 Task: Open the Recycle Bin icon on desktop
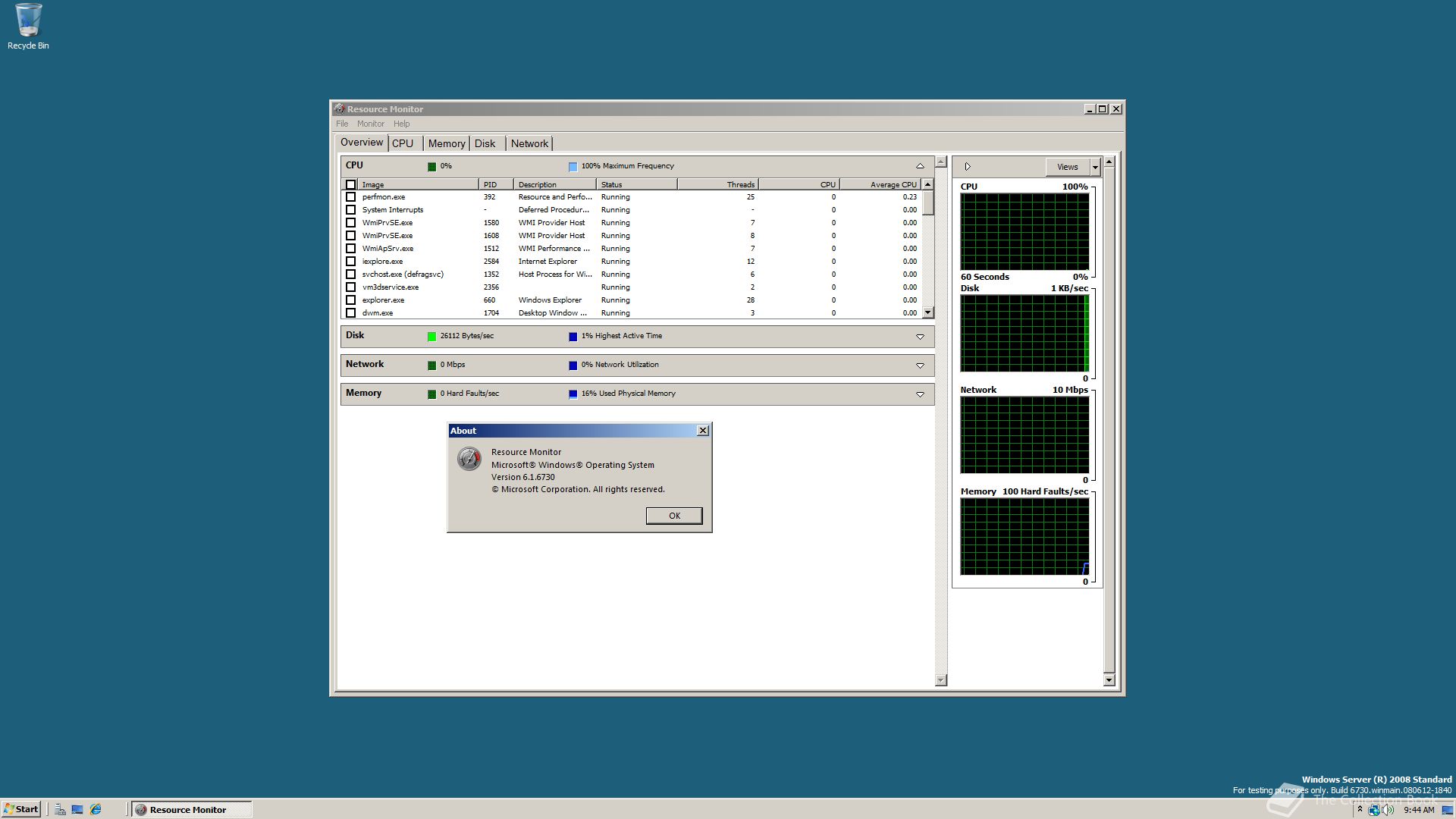(28, 27)
